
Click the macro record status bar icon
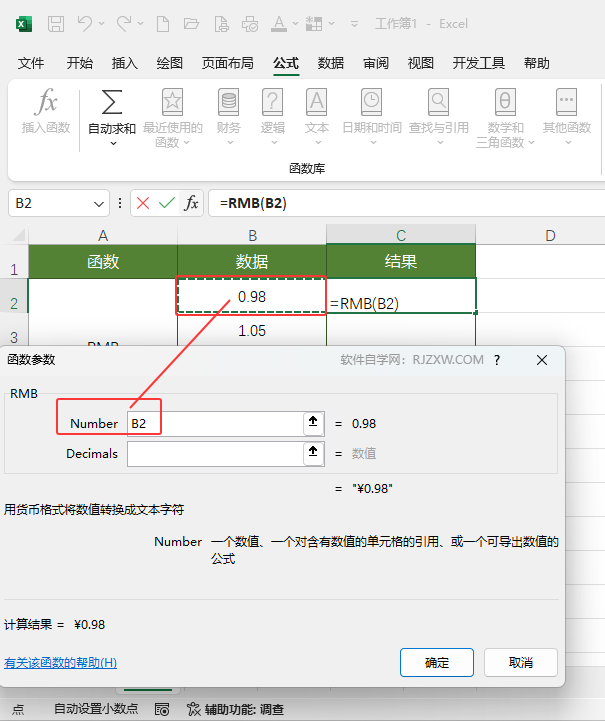[x=162, y=709]
